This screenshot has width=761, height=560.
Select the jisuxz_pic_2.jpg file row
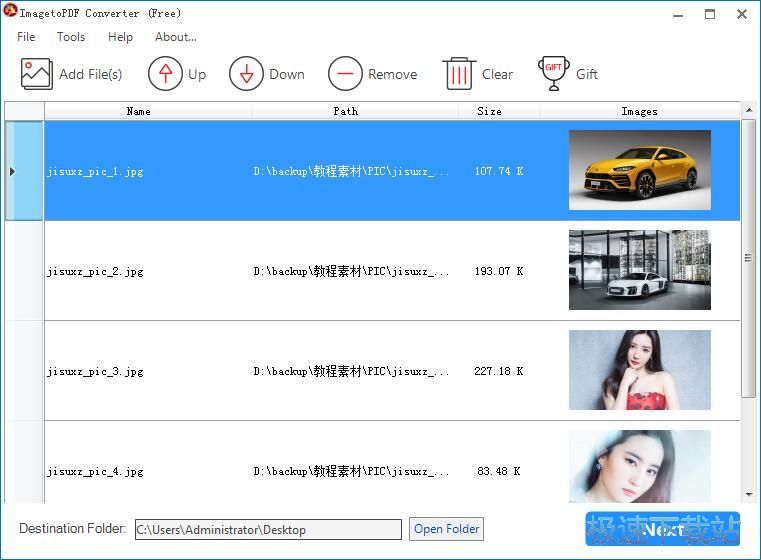pyautogui.click(x=95, y=271)
